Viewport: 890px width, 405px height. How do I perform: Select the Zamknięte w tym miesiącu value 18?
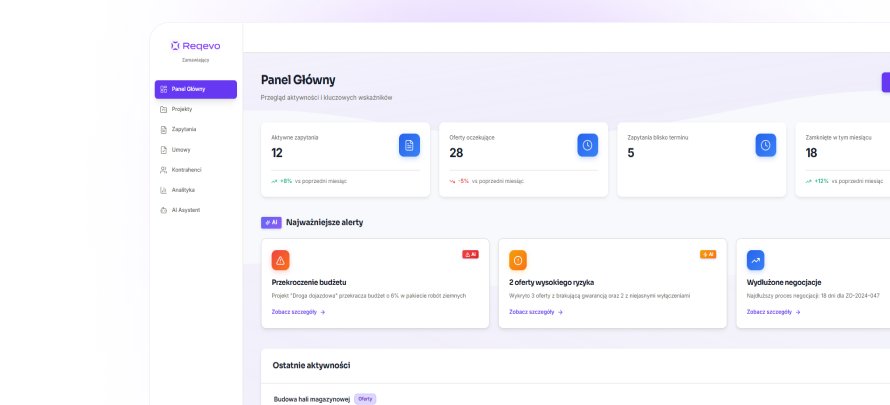(812, 153)
